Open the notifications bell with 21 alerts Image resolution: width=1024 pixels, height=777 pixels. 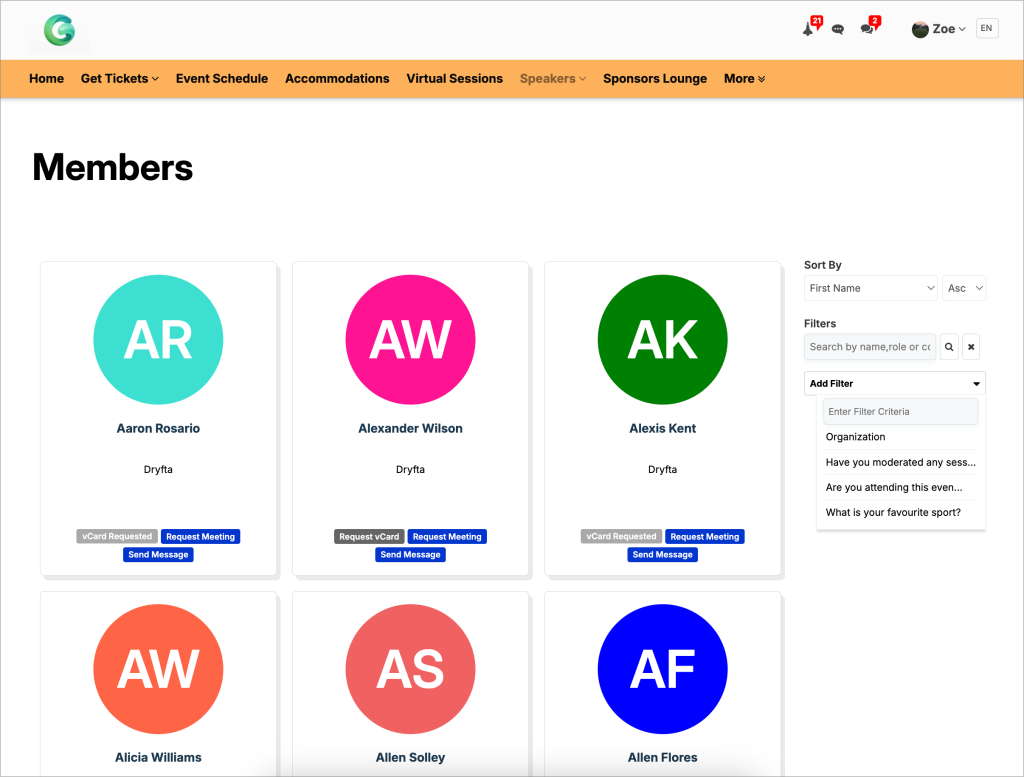(807, 28)
